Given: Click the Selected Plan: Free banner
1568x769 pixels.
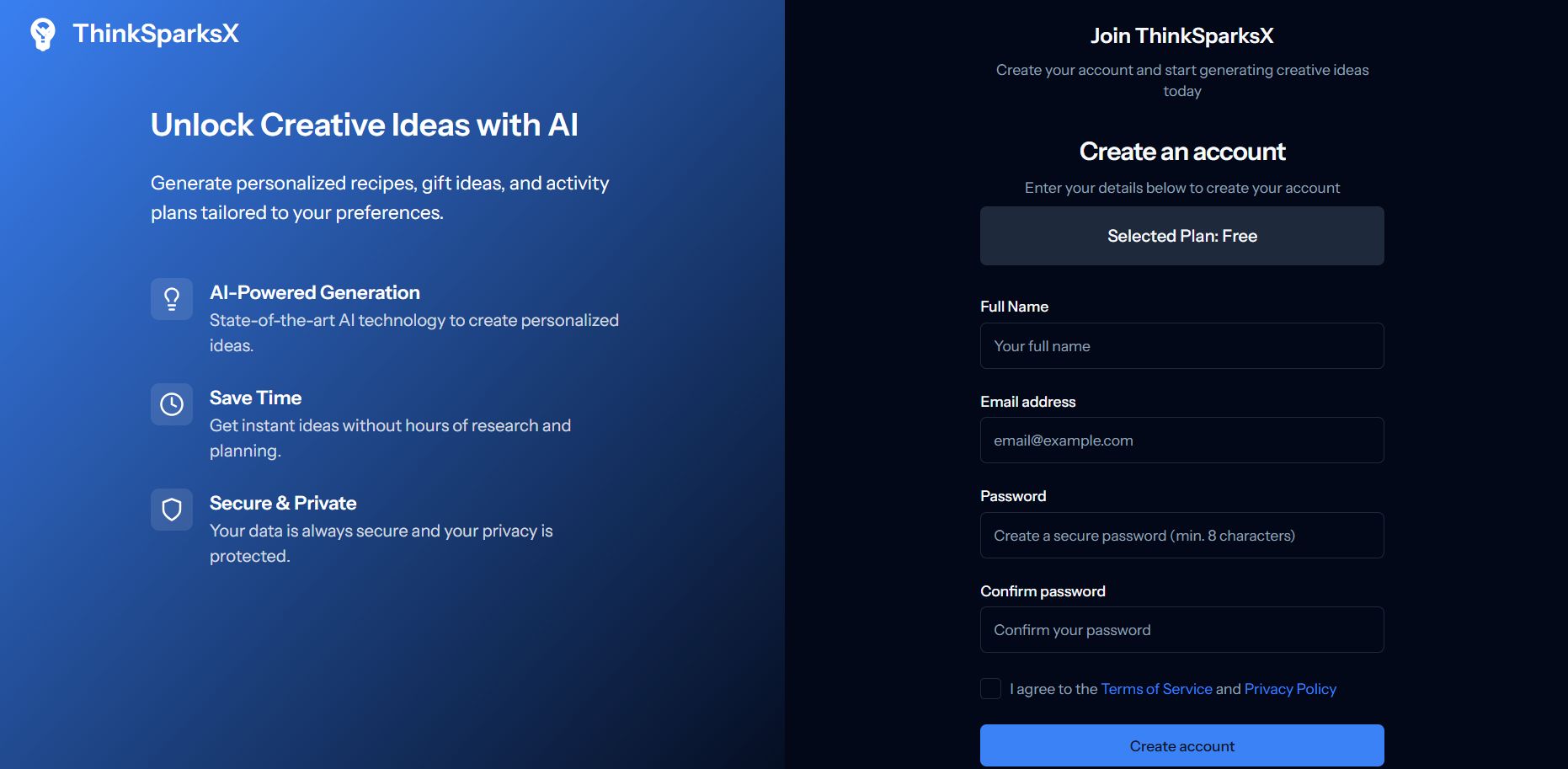Looking at the screenshot, I should pos(1181,236).
